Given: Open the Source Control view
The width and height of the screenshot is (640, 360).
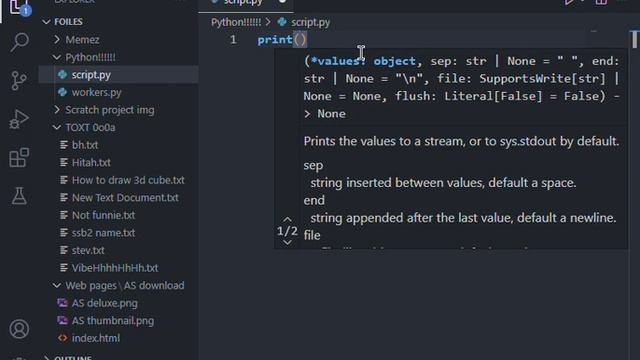Looking at the screenshot, I should click(x=19, y=80).
